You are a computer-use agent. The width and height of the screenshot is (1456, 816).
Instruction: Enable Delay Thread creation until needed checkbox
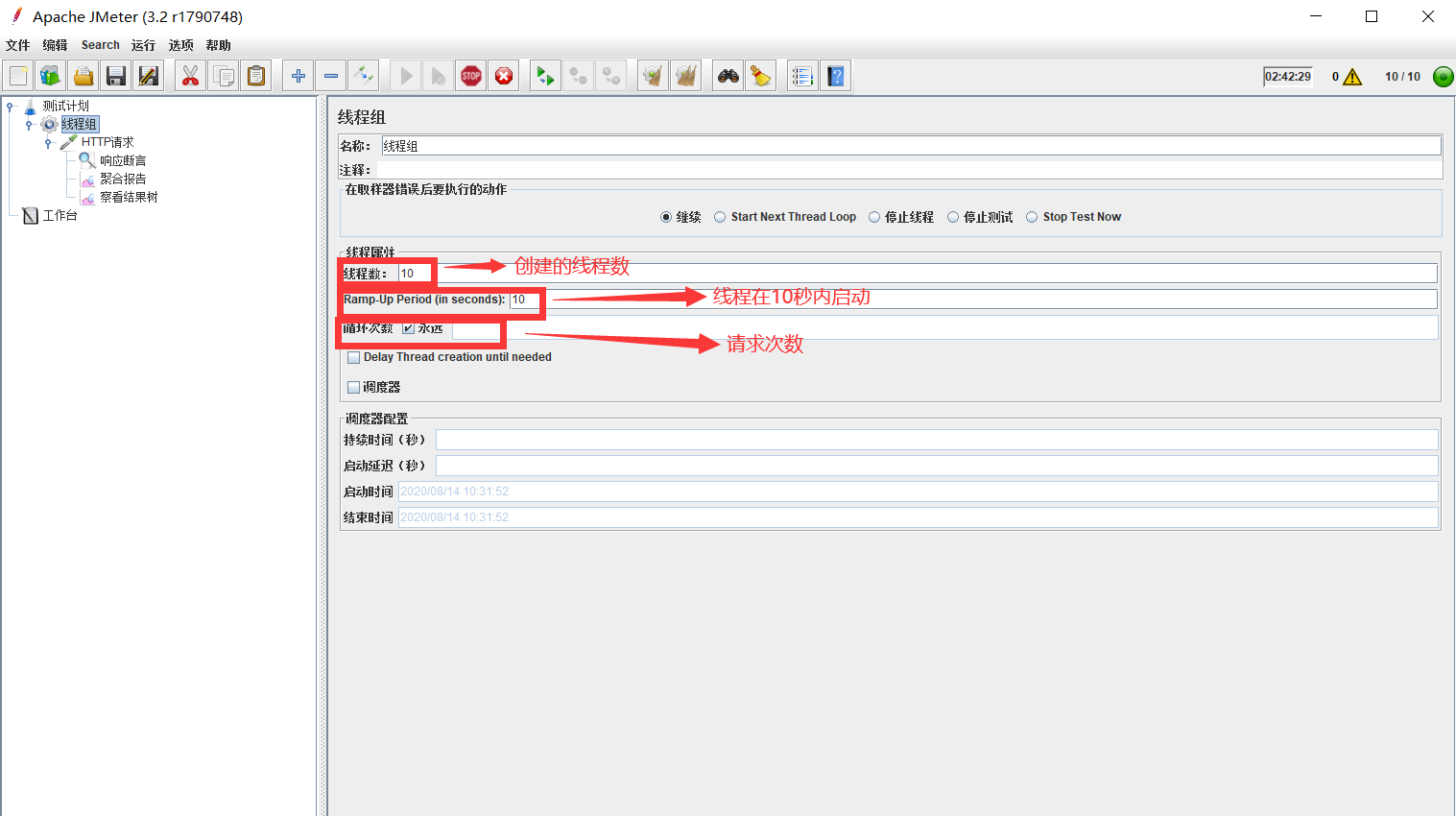coord(354,357)
